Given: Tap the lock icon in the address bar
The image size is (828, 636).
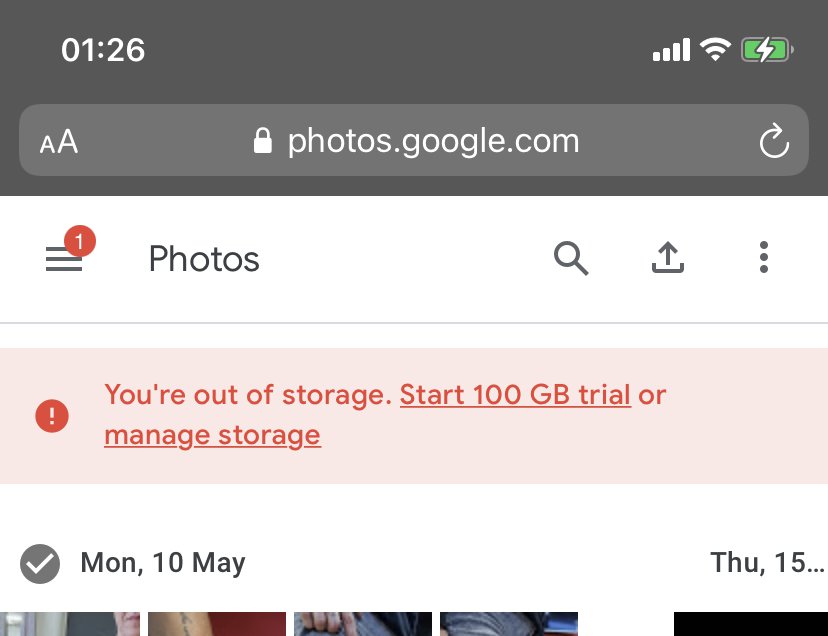Looking at the screenshot, I should (x=263, y=141).
